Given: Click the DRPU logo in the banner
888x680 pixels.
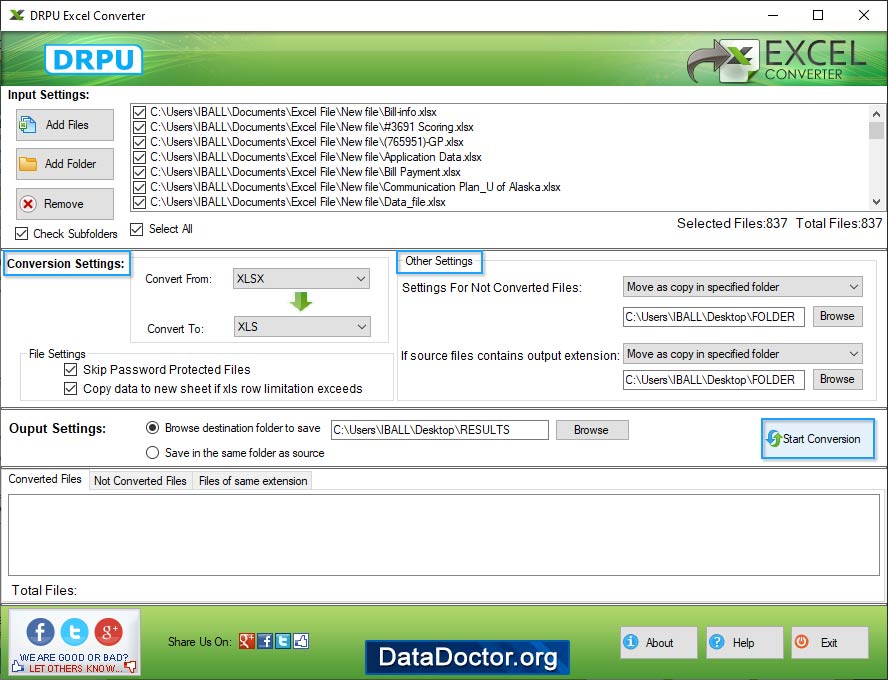Looking at the screenshot, I should point(93,59).
